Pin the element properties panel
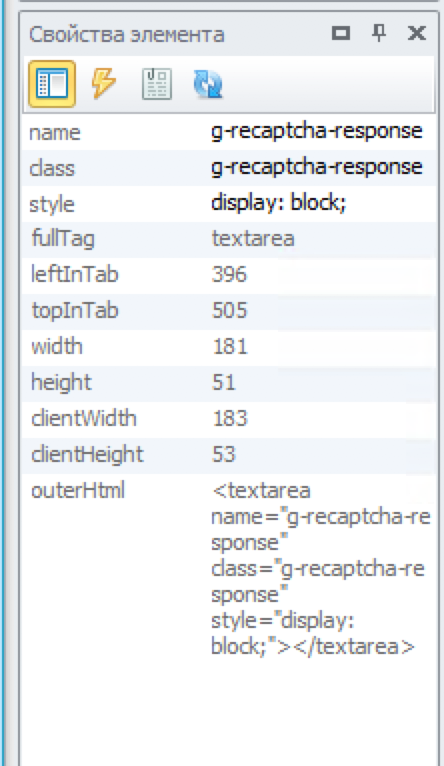Image resolution: width=444 pixels, height=766 pixels. point(379,33)
